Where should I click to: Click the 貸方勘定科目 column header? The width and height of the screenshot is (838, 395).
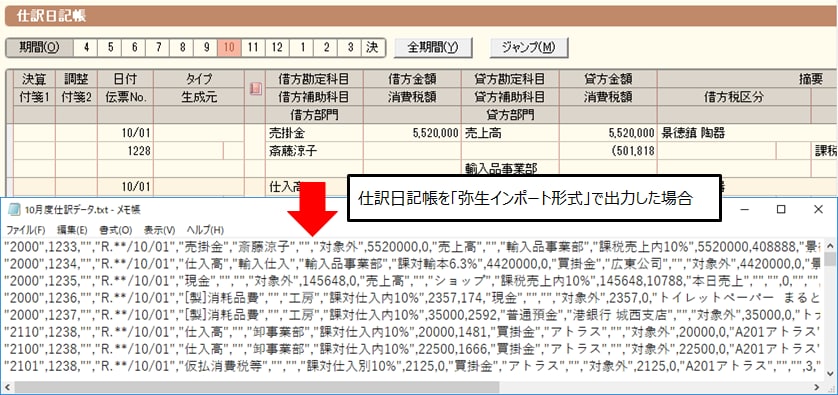coord(510,80)
